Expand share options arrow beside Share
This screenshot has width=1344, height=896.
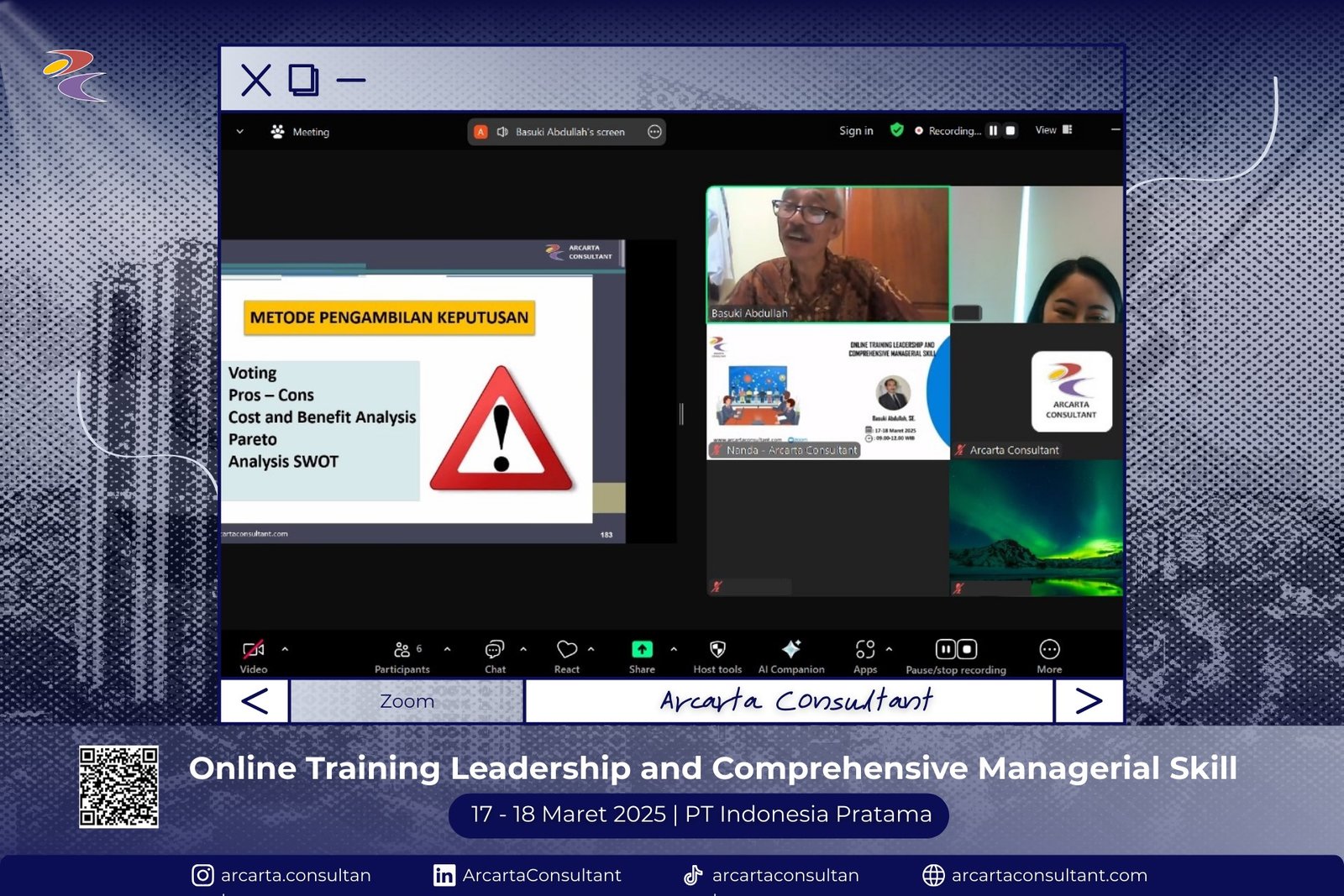(674, 649)
